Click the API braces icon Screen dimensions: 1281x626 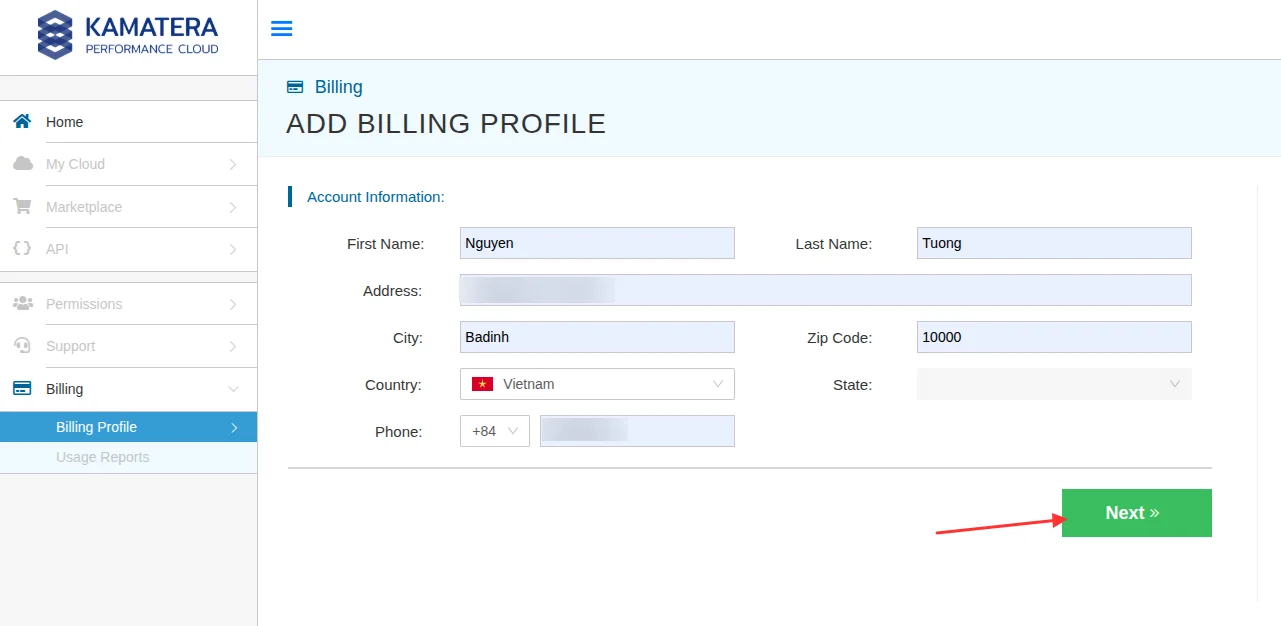tap(22, 248)
